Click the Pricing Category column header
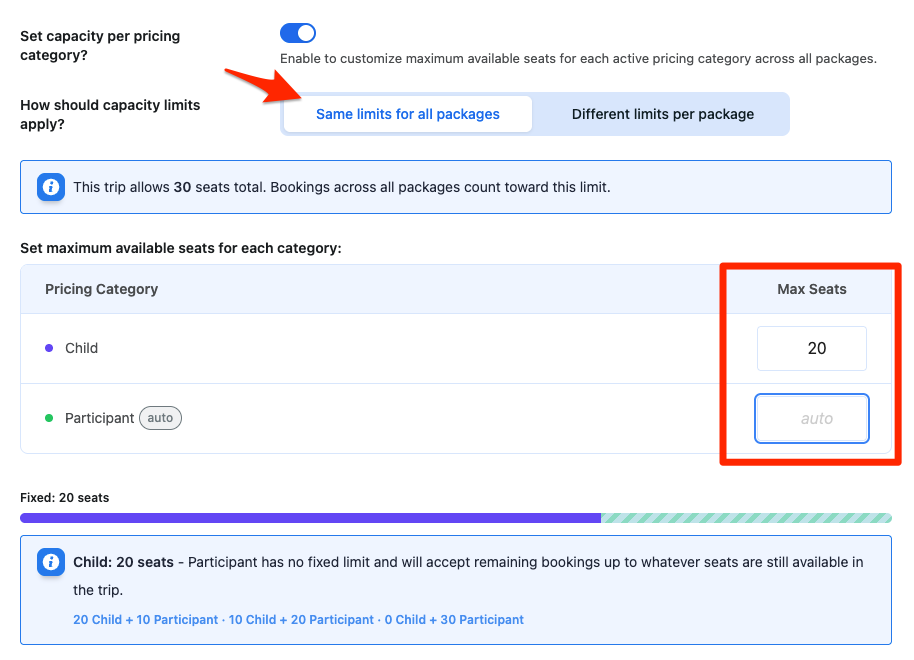 click(x=101, y=289)
